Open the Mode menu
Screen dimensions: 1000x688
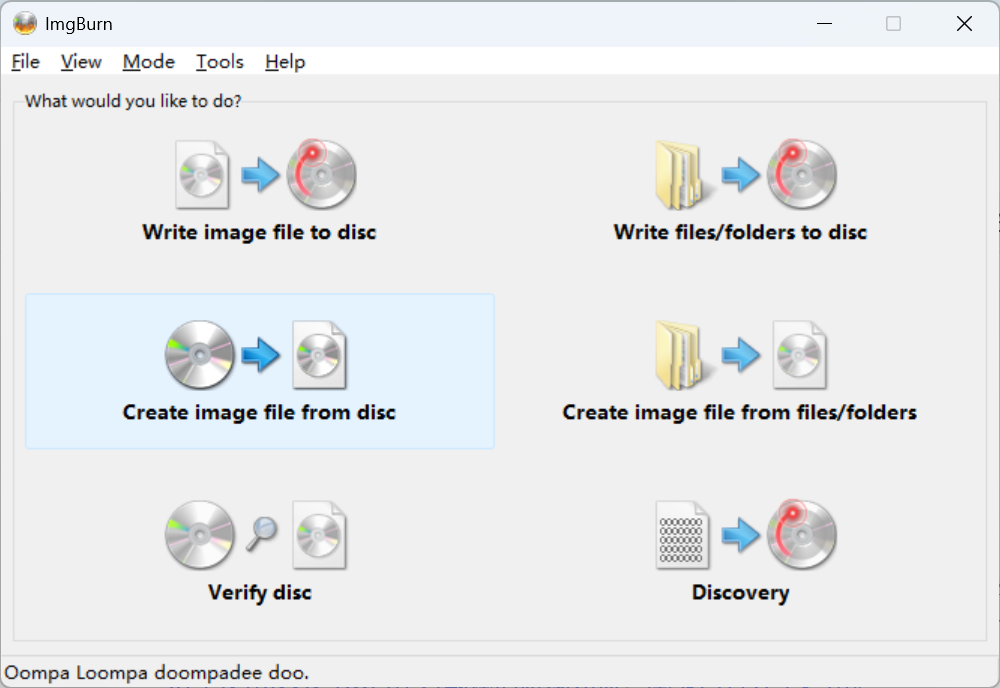(149, 62)
